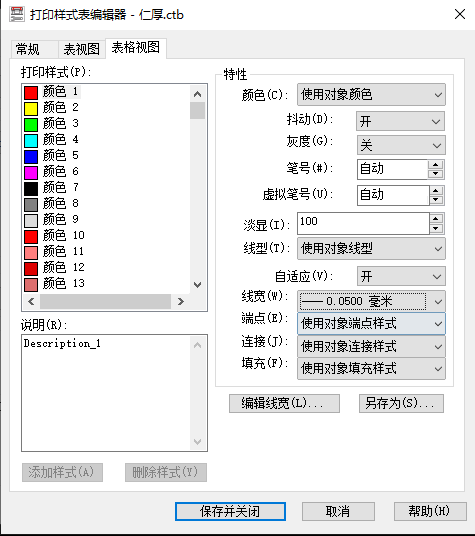Decrease 笔号 with the down spinner
The width and height of the screenshot is (475, 536).
pos(435,174)
